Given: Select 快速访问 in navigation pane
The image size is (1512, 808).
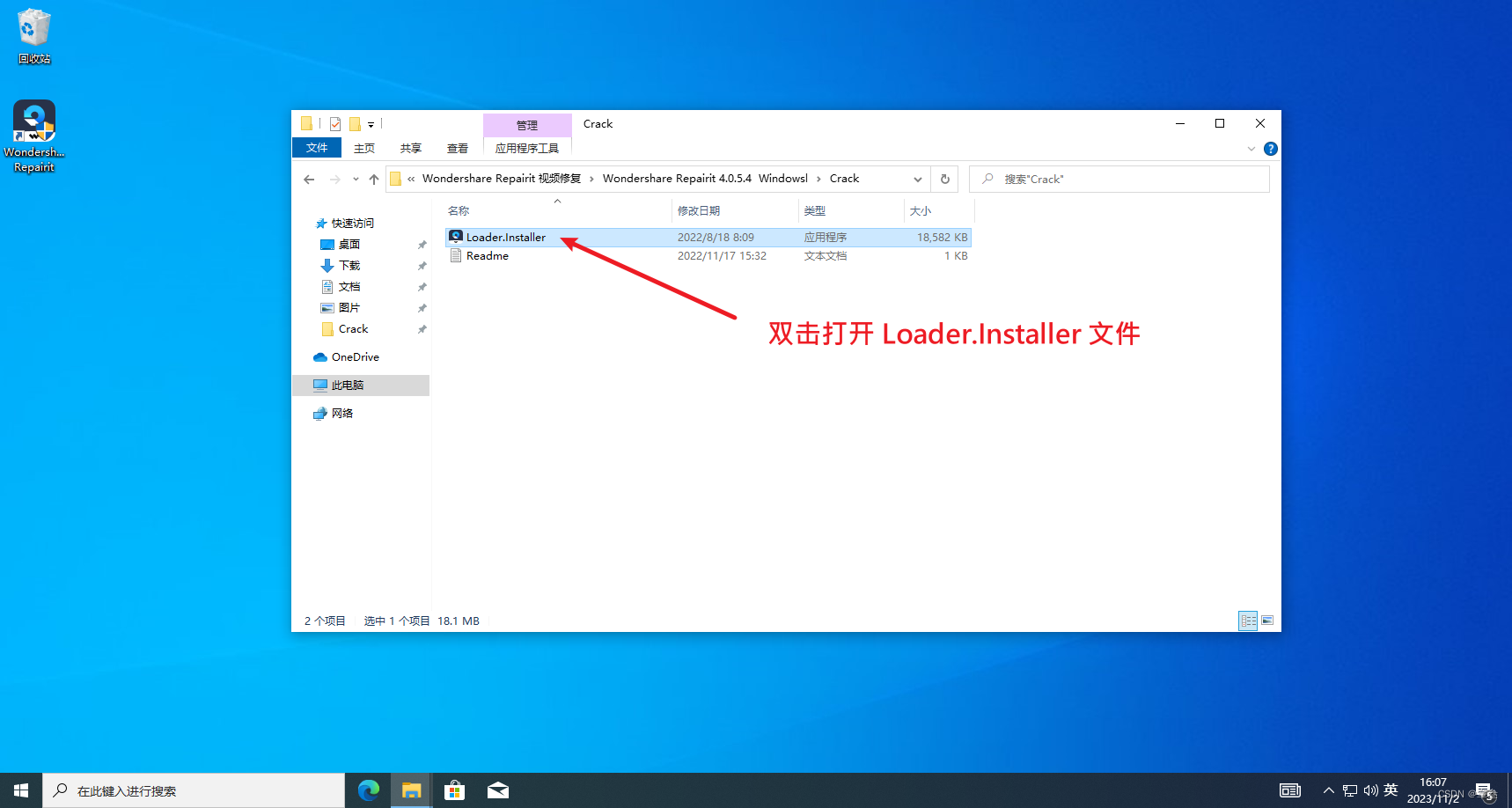Looking at the screenshot, I should coord(353,224).
